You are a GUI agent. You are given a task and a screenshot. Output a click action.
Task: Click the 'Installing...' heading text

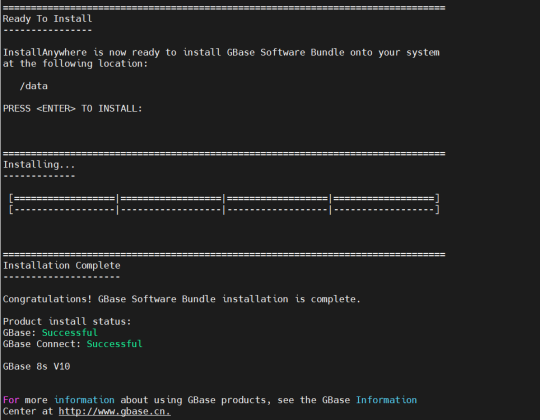point(39,165)
